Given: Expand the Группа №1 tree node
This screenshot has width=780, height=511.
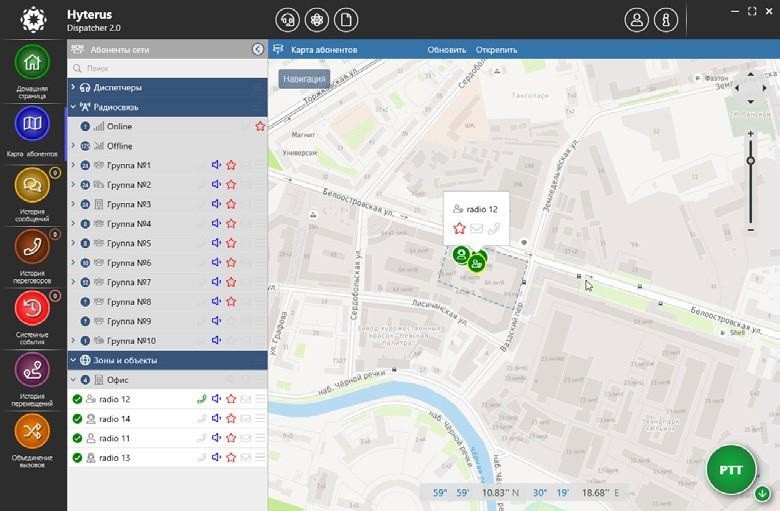Looking at the screenshot, I should tap(73, 165).
